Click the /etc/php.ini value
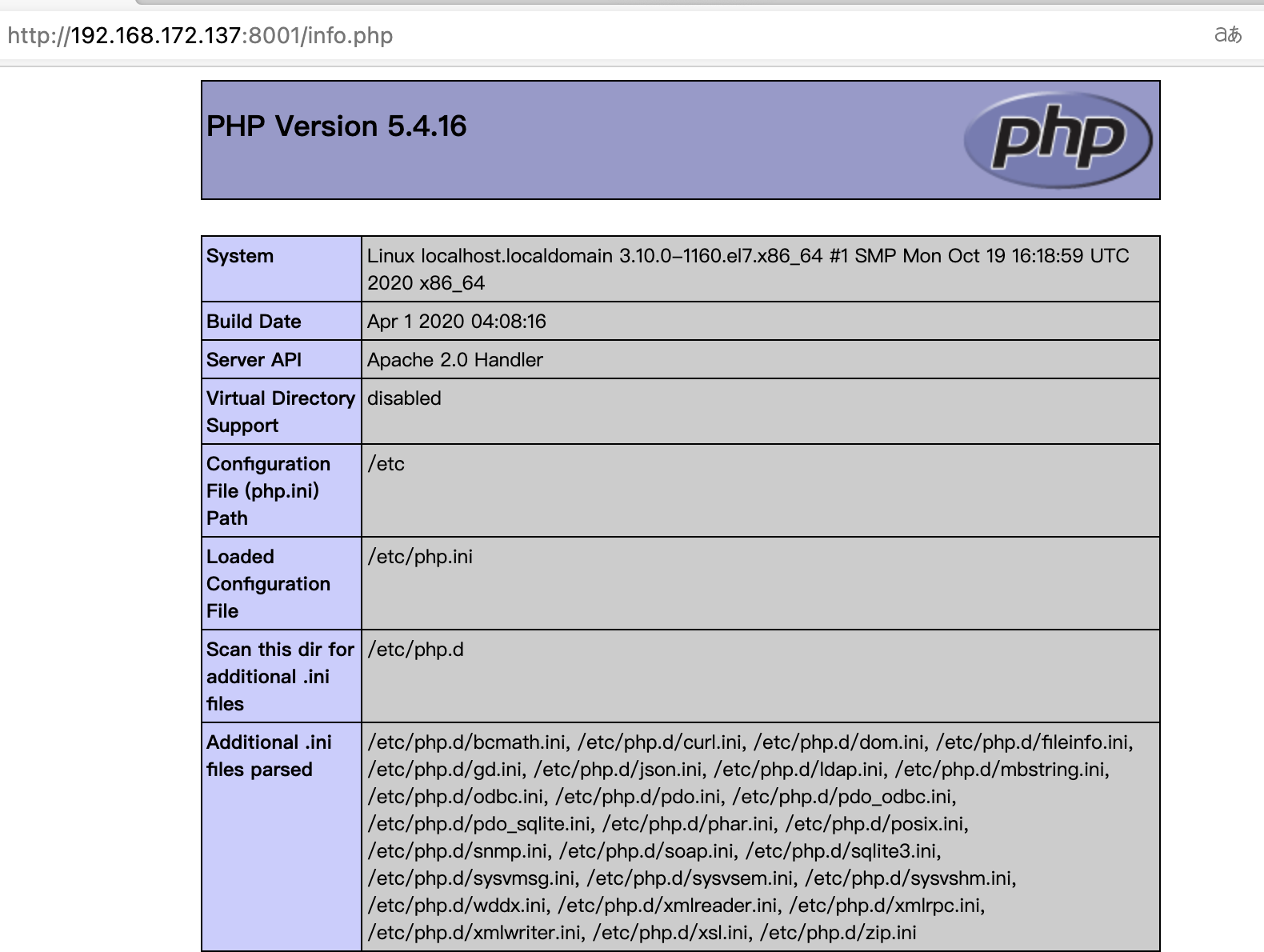1264x952 pixels. [420, 557]
